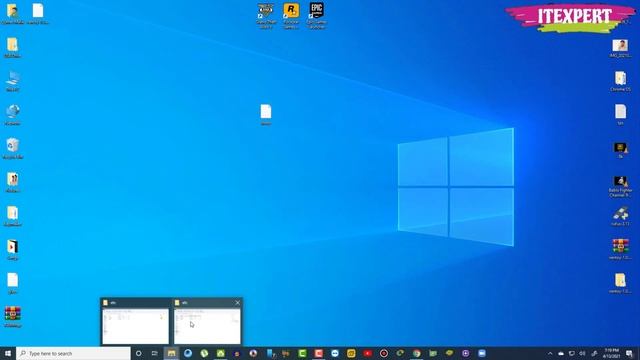Open the blue chat bubble taskbar icon

tap(335, 353)
